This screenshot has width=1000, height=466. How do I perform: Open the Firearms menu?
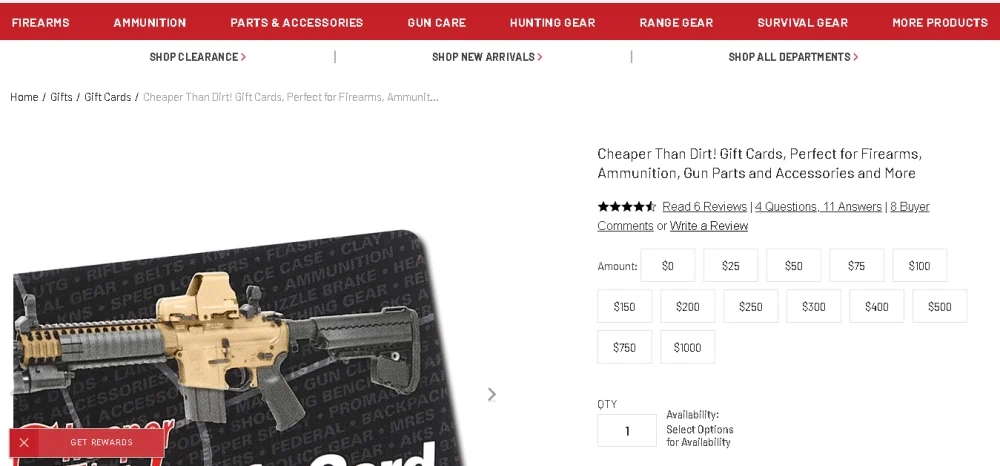pyautogui.click(x=41, y=22)
